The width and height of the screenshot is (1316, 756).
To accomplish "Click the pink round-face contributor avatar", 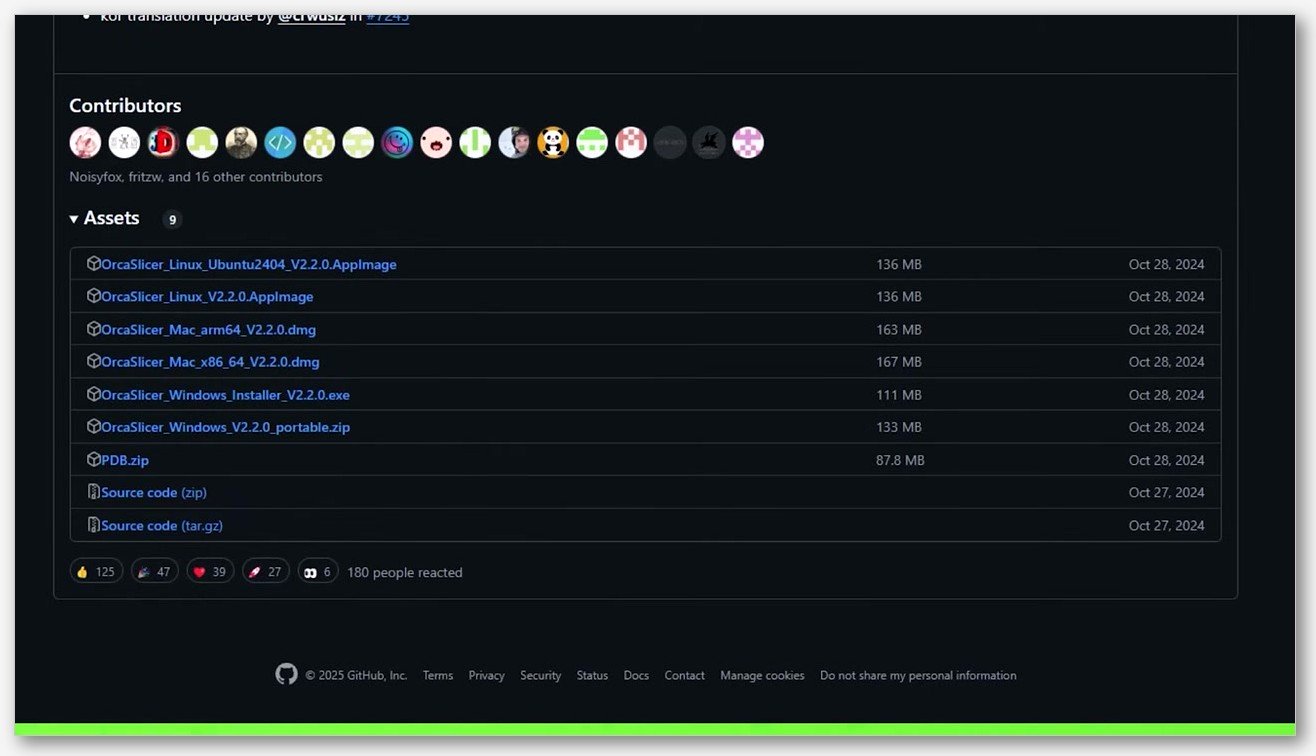I will point(436,143).
